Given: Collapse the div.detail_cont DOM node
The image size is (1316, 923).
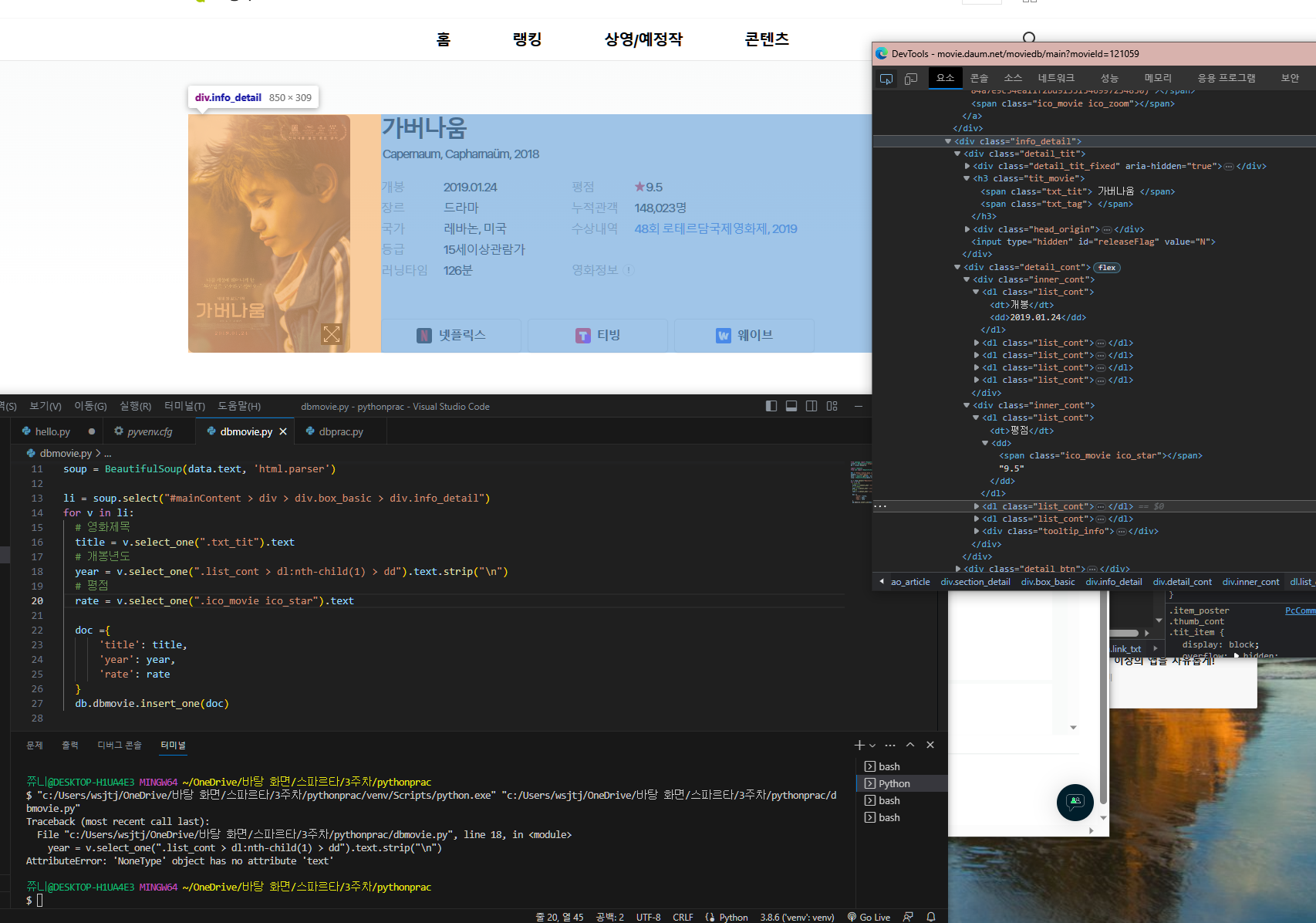Looking at the screenshot, I should (x=957, y=267).
